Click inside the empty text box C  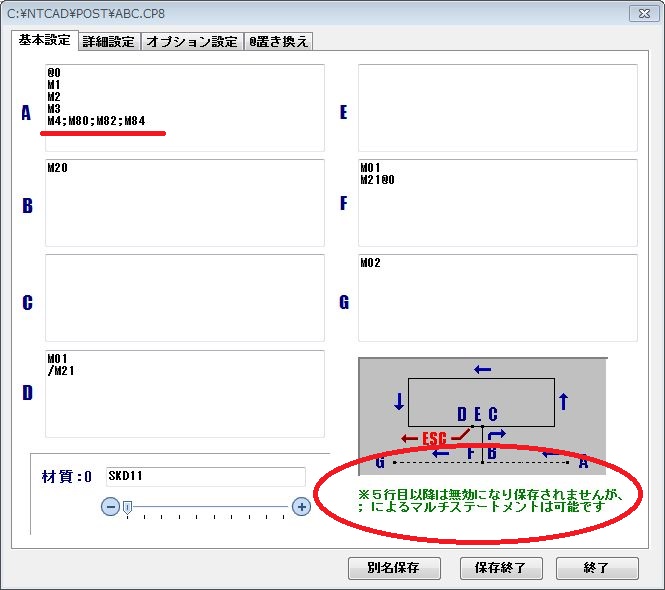184,298
